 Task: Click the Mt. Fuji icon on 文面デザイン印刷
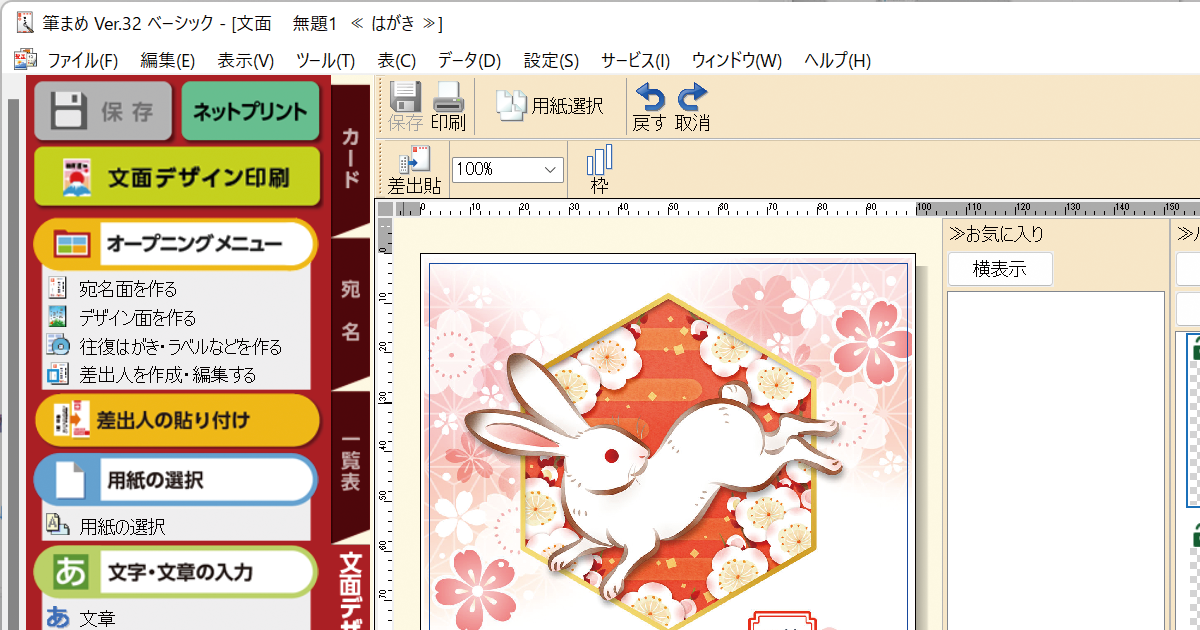click(x=78, y=177)
